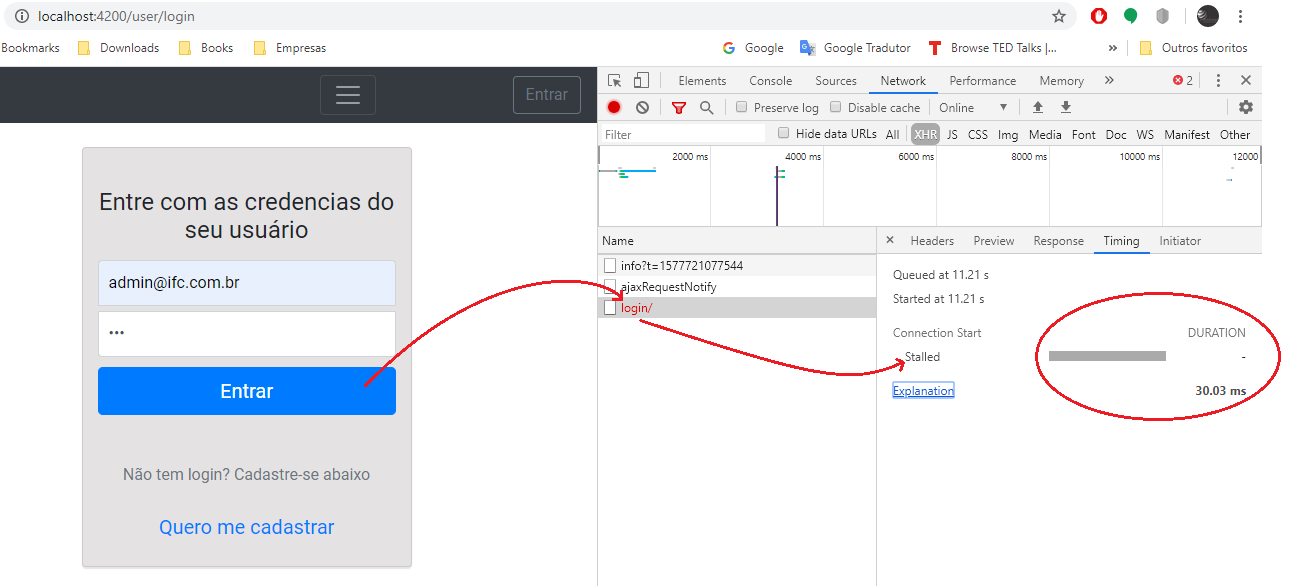Open the Google Tradutor bookmark
Image resolution: width=1292 pixels, height=588 pixels.
(x=855, y=47)
